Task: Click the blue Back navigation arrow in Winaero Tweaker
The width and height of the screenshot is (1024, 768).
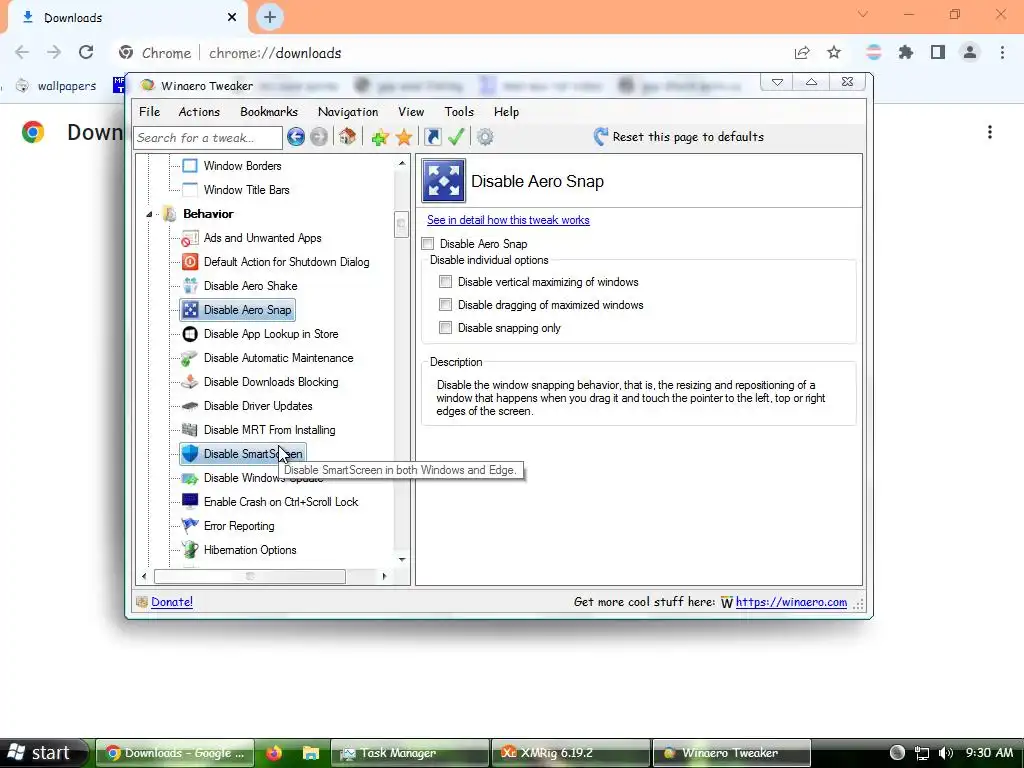Action: click(x=296, y=137)
